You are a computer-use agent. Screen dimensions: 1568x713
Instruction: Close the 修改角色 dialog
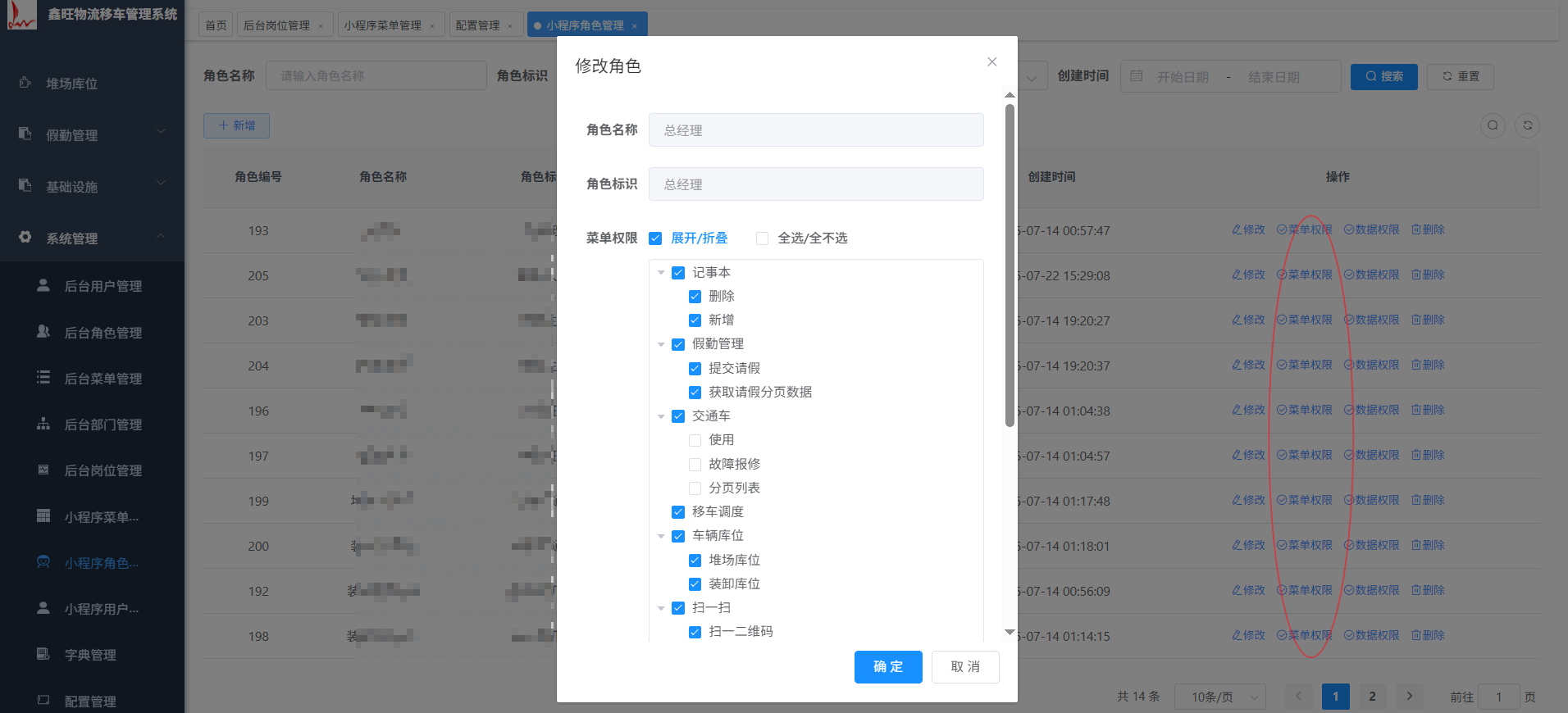991,61
